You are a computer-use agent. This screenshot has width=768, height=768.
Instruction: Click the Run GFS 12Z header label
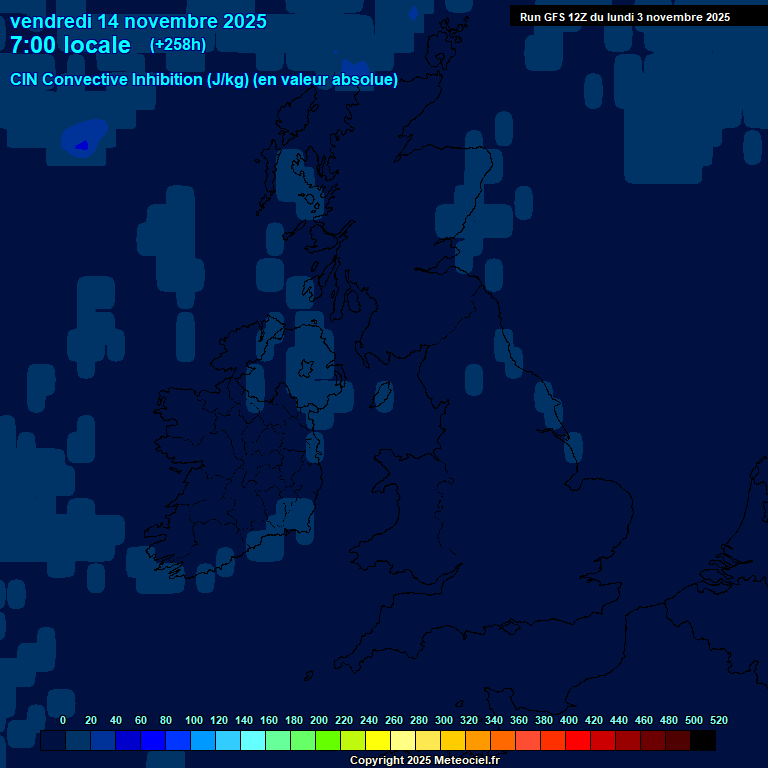click(x=624, y=17)
